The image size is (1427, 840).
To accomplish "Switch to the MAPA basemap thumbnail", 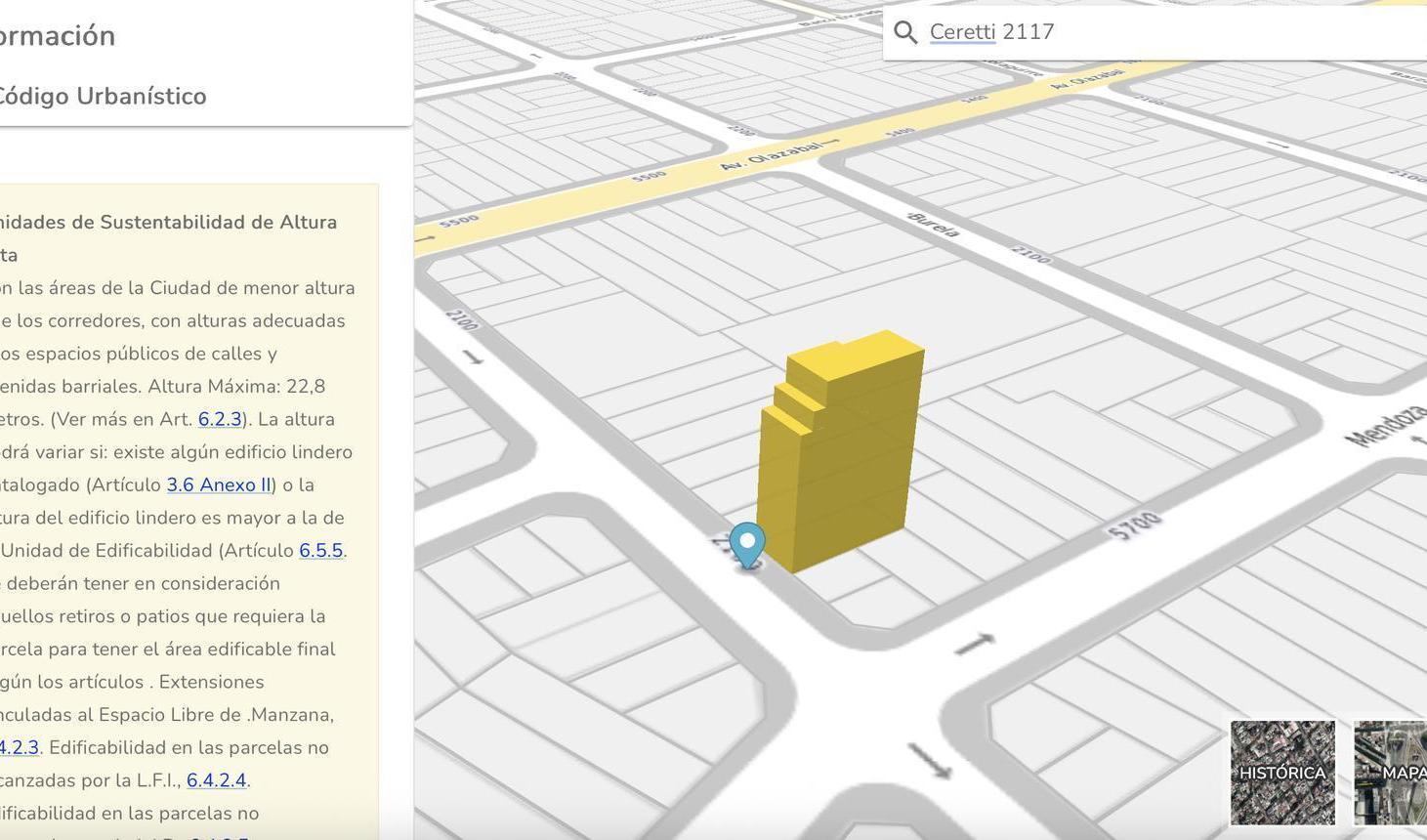I will tap(1391, 773).
